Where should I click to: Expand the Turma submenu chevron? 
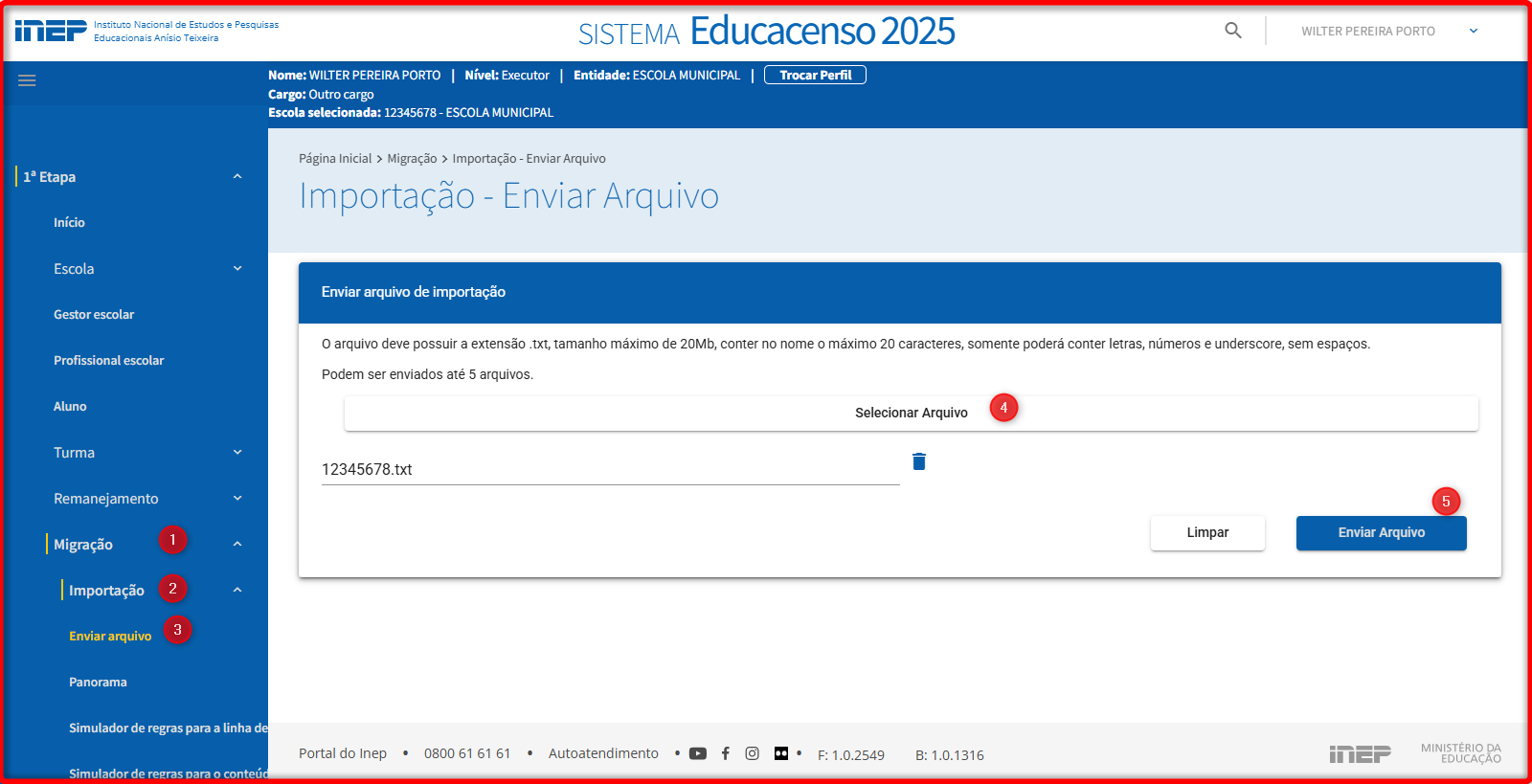pos(237,452)
